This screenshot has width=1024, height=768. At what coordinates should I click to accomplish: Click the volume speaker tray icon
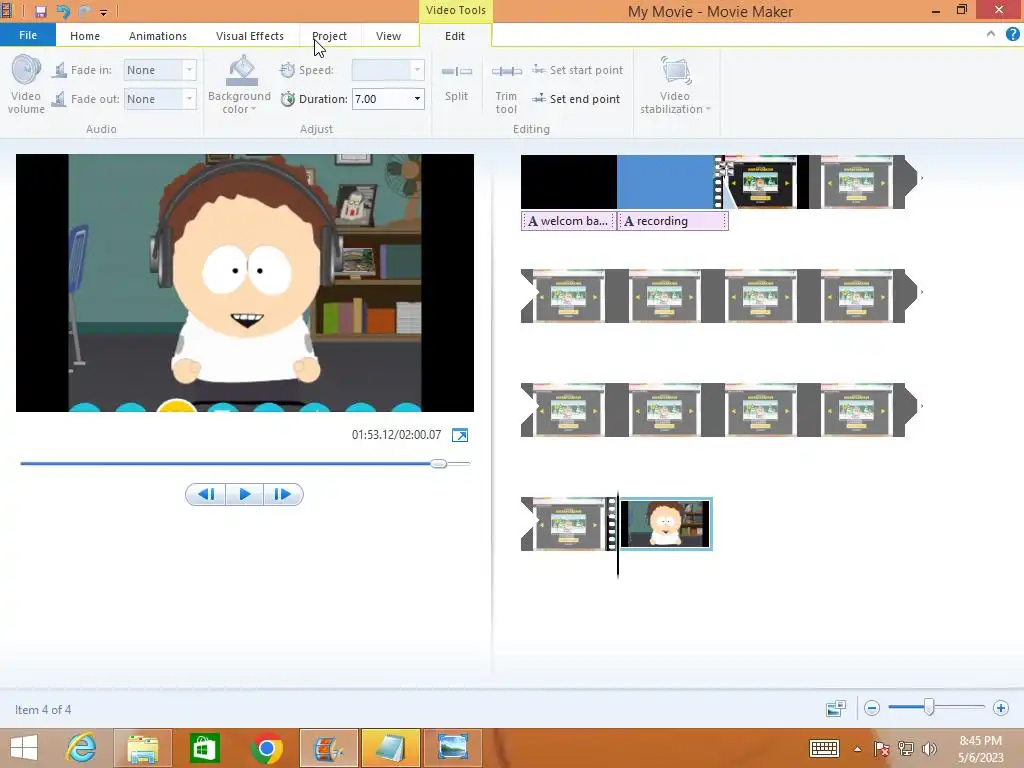tap(929, 749)
